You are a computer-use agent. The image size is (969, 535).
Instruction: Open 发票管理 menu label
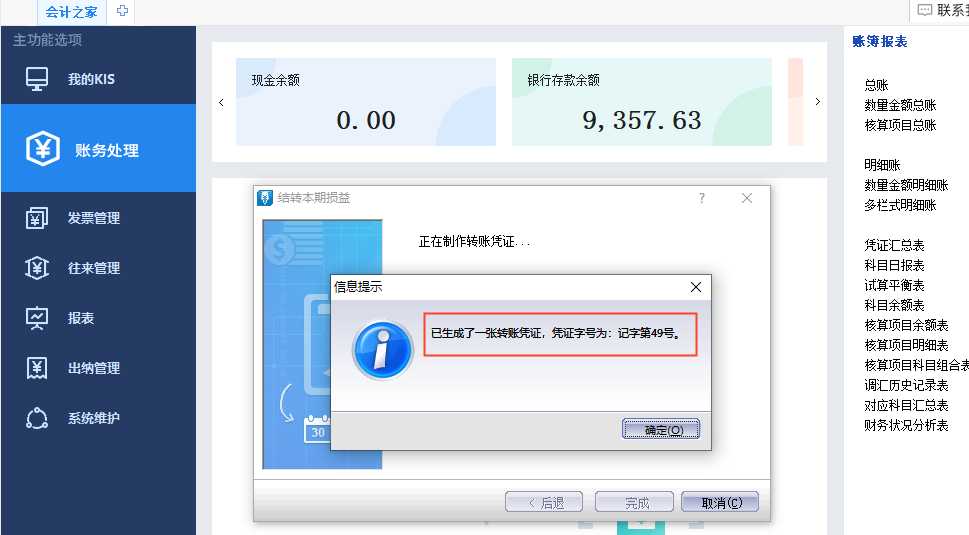(x=94, y=218)
